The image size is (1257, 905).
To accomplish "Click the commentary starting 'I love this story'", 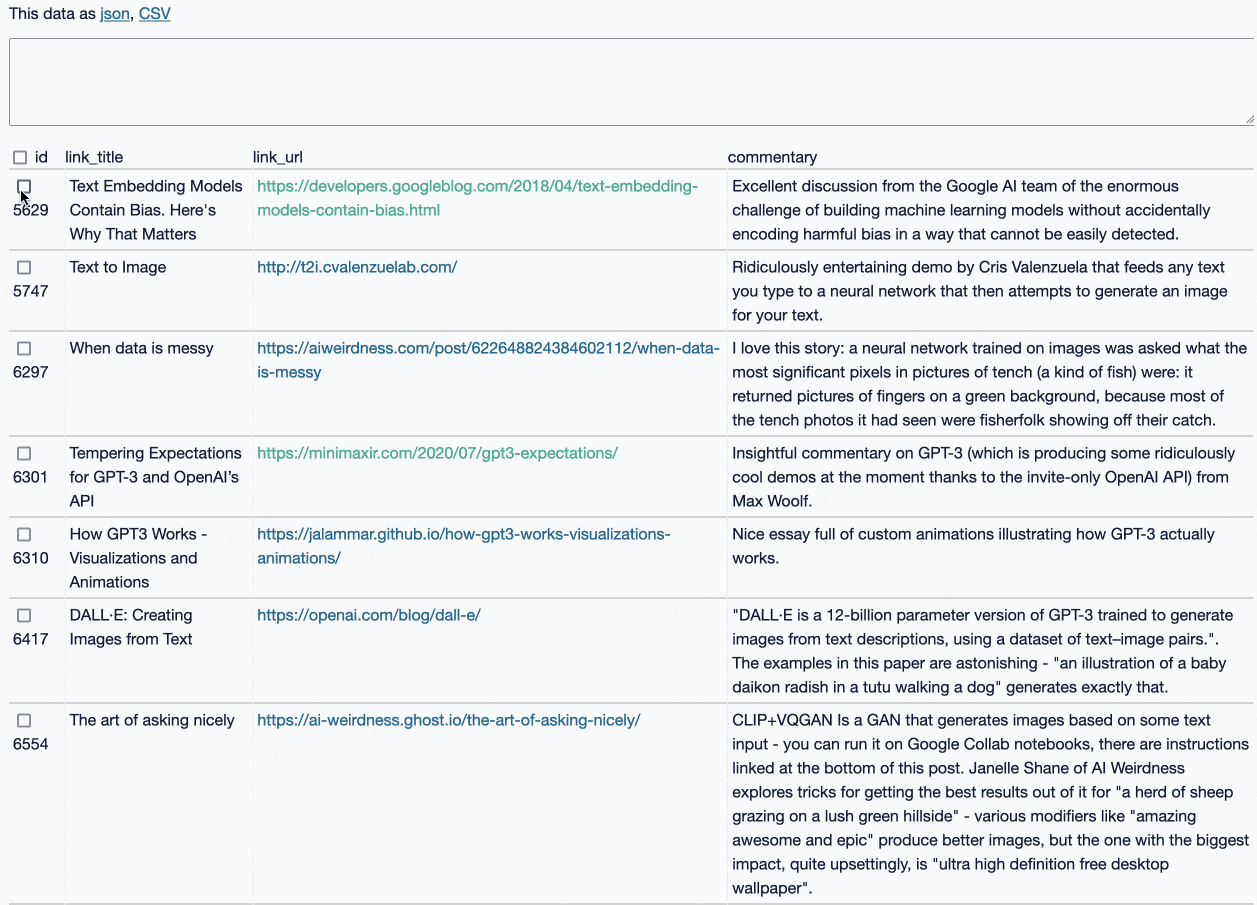I will tap(990, 384).
